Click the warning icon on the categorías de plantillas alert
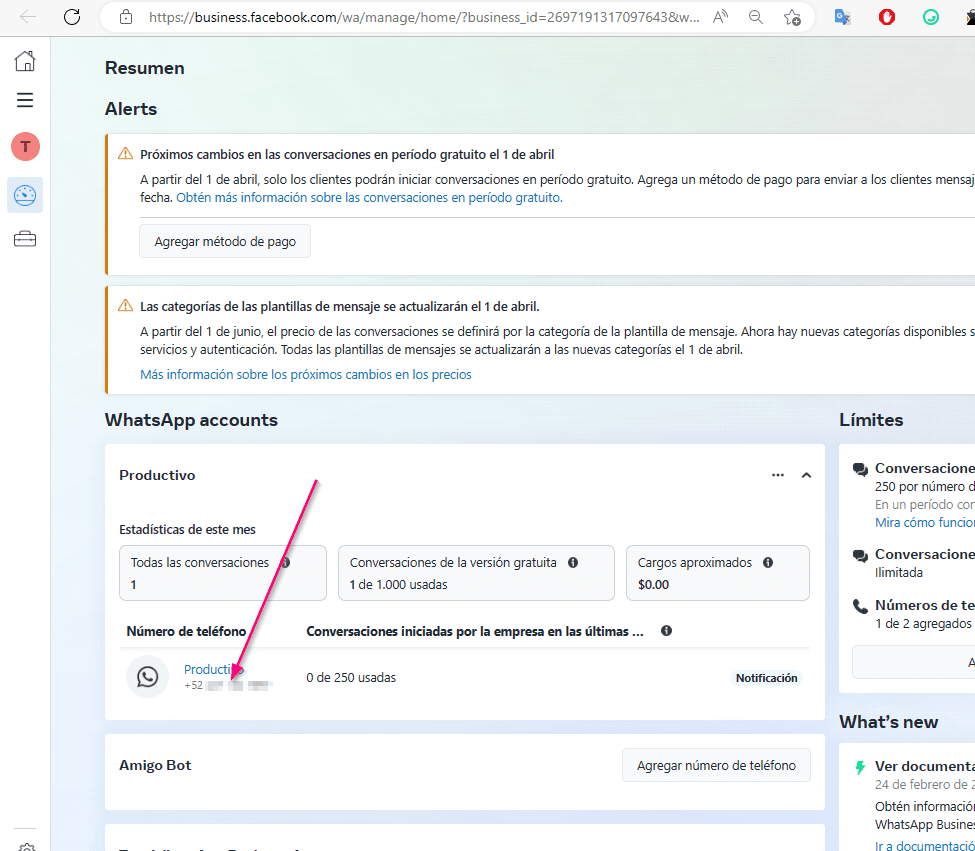This screenshot has height=851, width=975. [126, 306]
